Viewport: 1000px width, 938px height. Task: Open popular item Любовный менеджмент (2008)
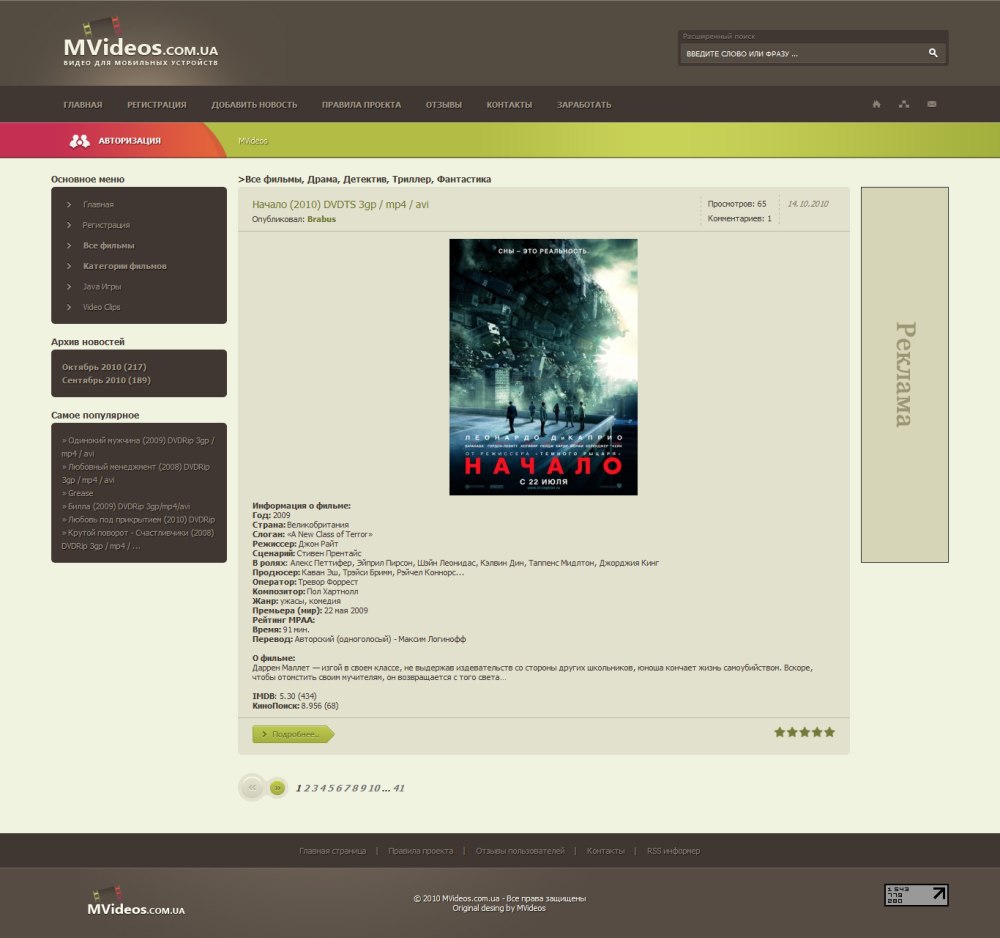click(x=136, y=473)
